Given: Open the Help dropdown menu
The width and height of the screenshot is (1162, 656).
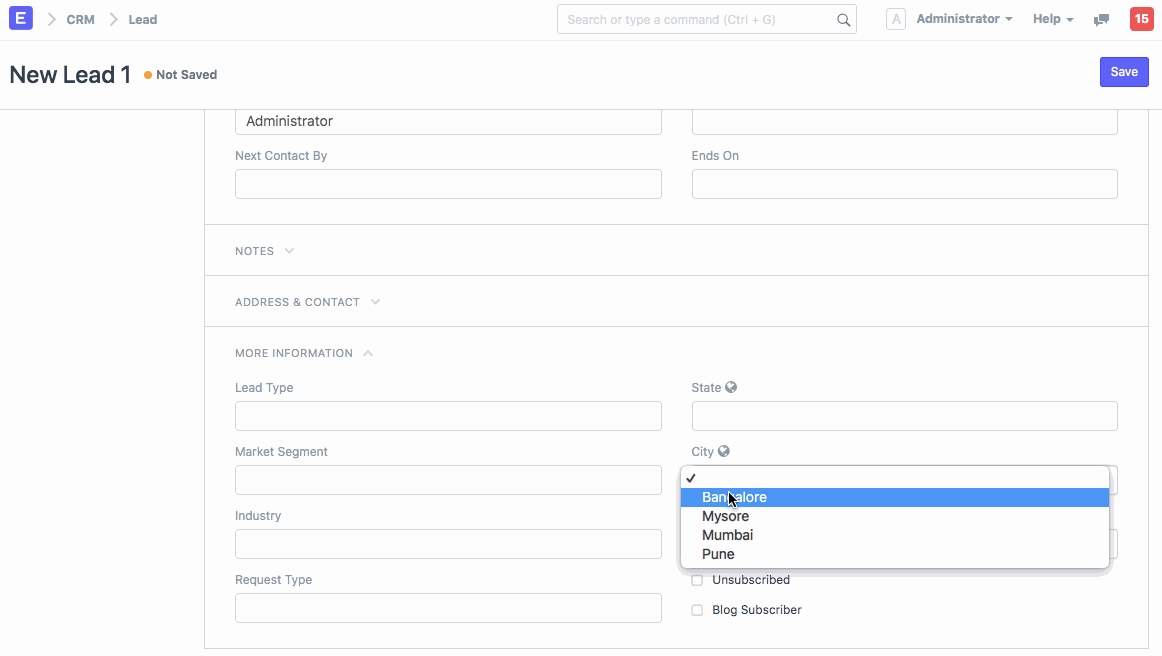Looking at the screenshot, I should coord(1052,19).
